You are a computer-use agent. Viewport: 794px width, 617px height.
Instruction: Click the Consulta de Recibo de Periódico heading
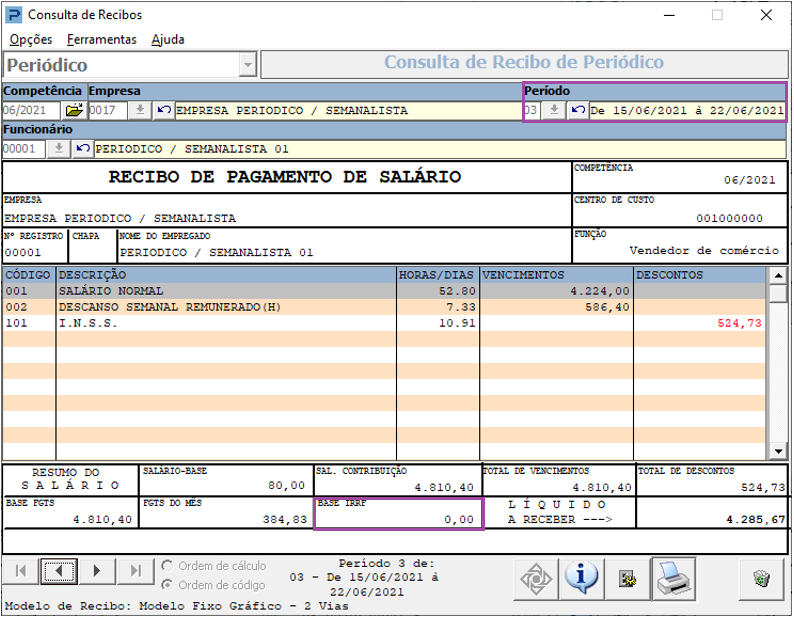pos(524,62)
